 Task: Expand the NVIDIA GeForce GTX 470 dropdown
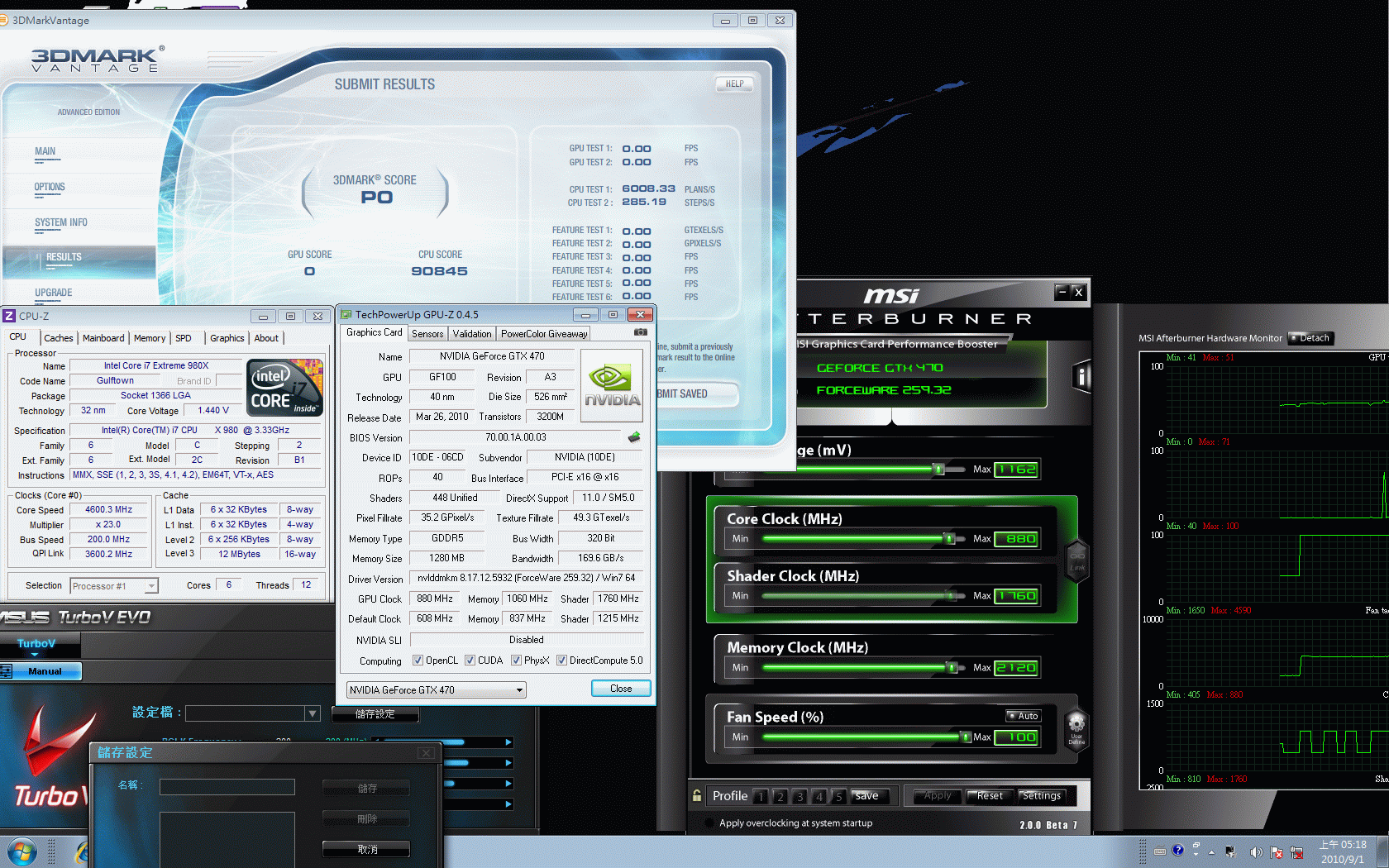click(x=519, y=690)
